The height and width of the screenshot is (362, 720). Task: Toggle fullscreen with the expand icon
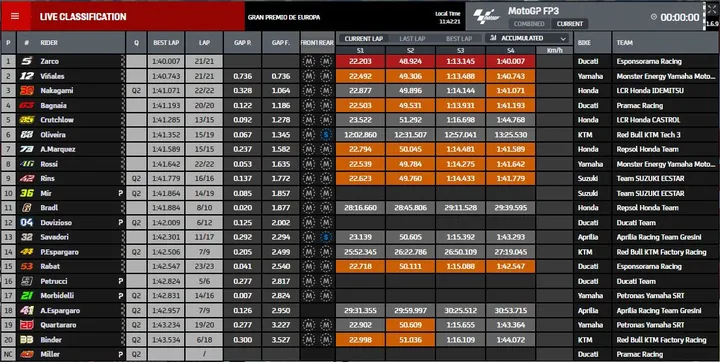pyautogui.click(x=711, y=9)
